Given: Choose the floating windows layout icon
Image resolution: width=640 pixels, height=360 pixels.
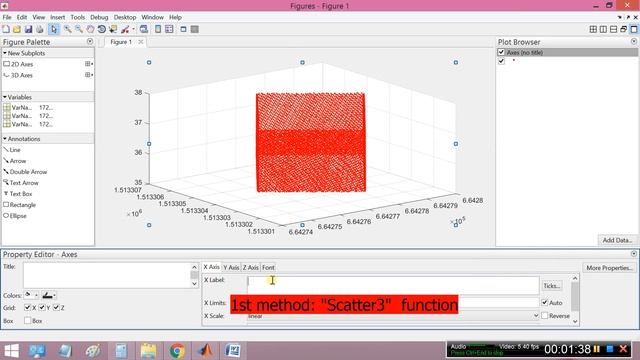Looking at the screenshot, I should pyautogui.click(x=624, y=29).
